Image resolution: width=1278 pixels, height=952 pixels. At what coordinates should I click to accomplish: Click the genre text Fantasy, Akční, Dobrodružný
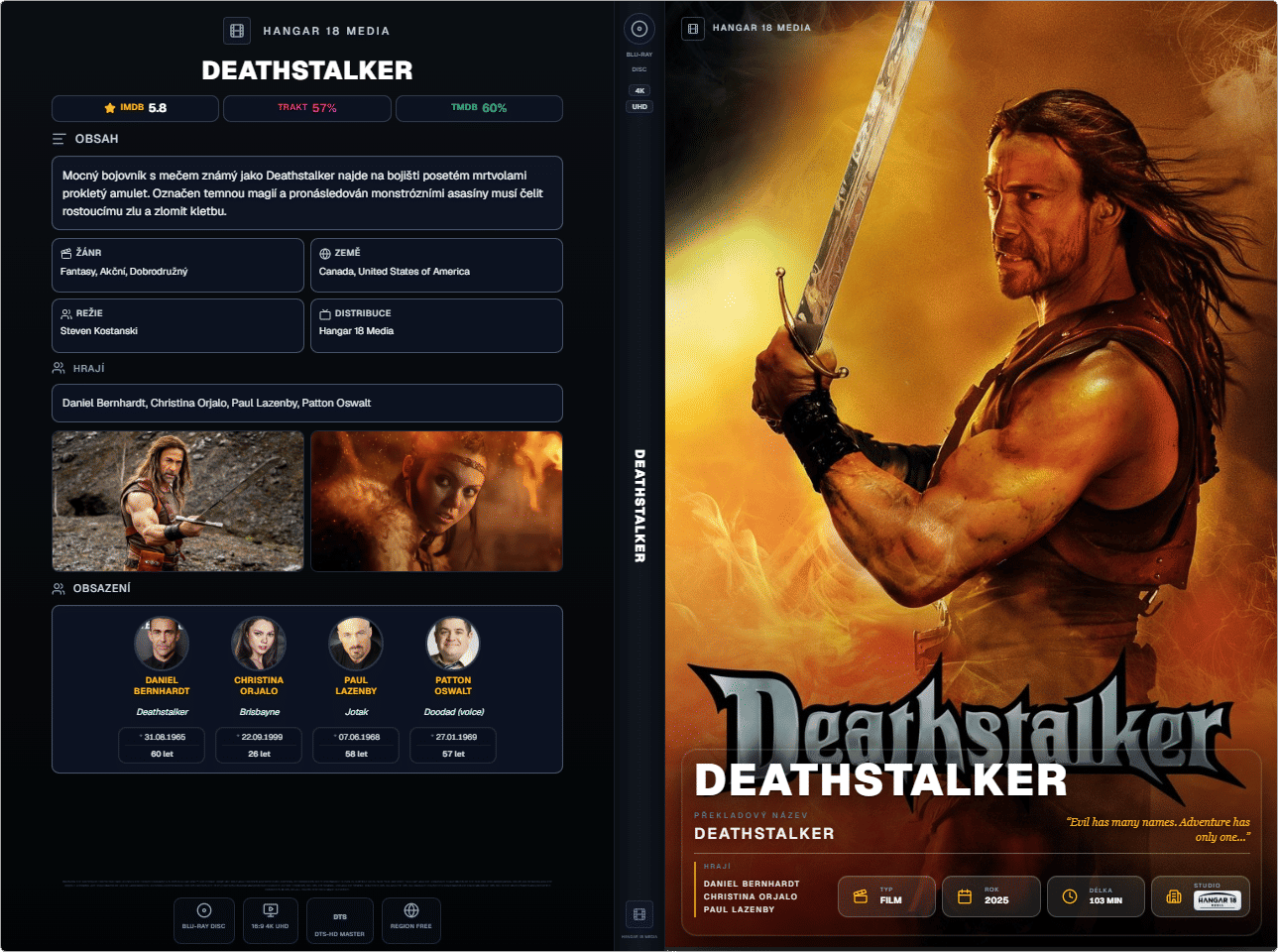(124, 272)
